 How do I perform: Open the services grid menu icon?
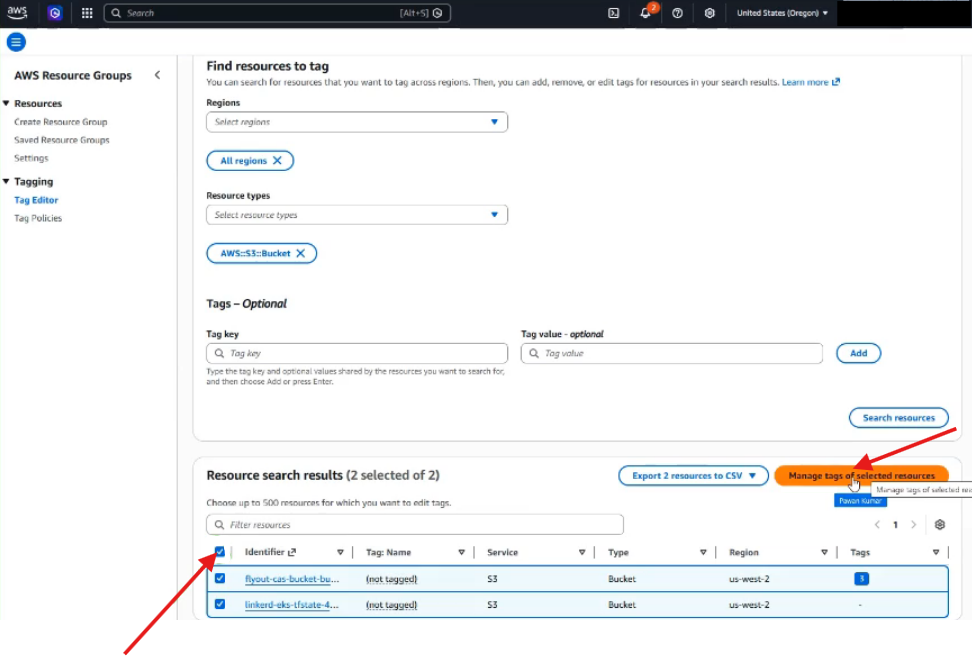tap(87, 13)
